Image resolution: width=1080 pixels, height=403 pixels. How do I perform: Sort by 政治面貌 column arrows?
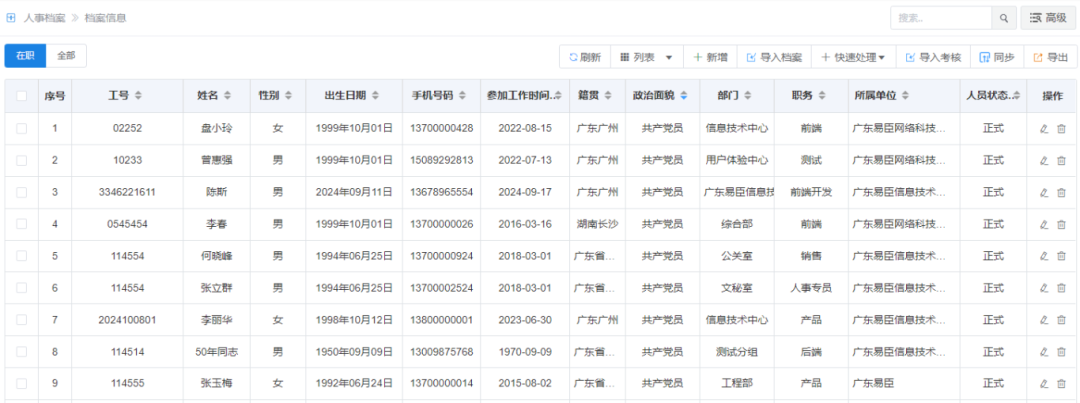683,96
